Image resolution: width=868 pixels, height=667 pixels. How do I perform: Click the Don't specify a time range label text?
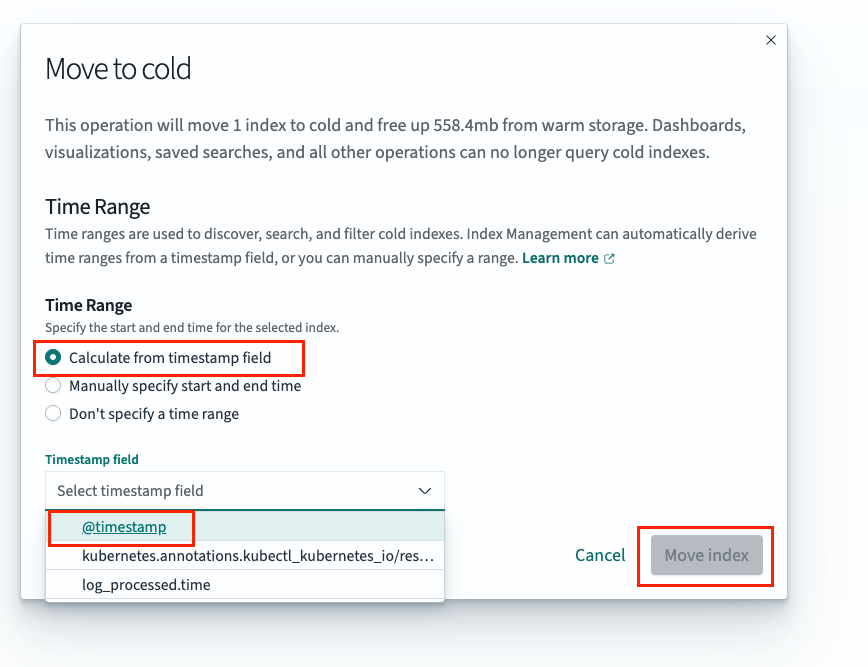pos(154,414)
